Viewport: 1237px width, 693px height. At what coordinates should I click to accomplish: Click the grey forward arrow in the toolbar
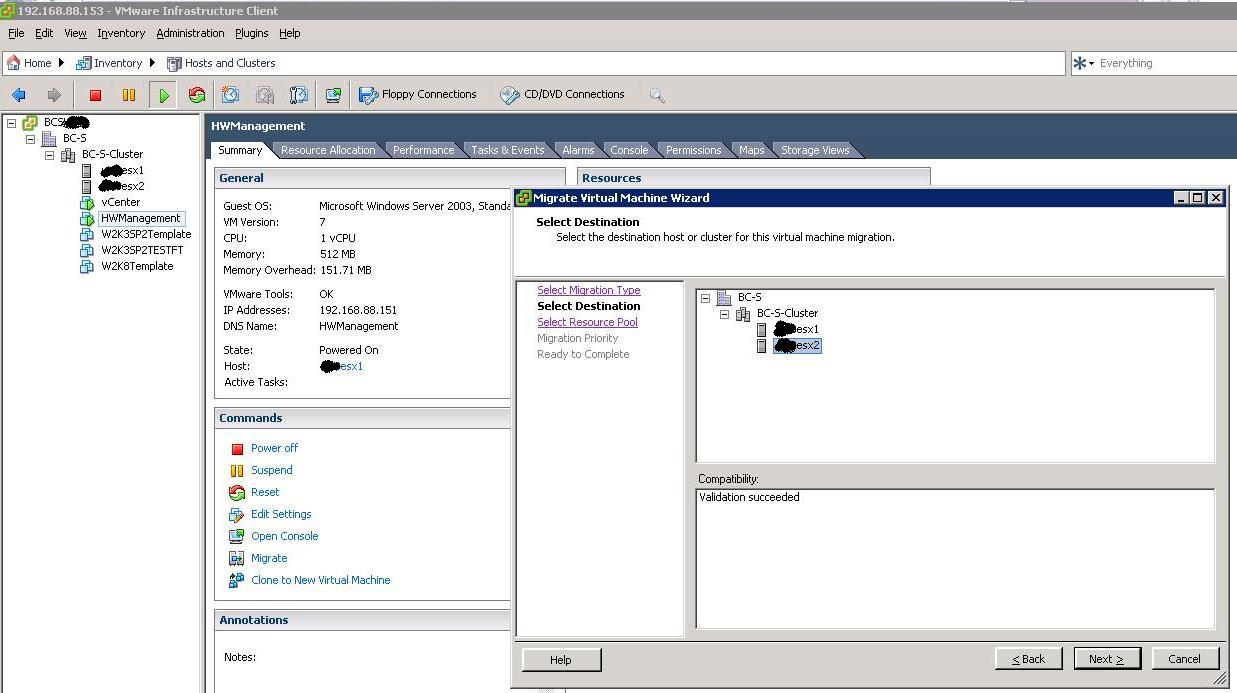coord(54,95)
